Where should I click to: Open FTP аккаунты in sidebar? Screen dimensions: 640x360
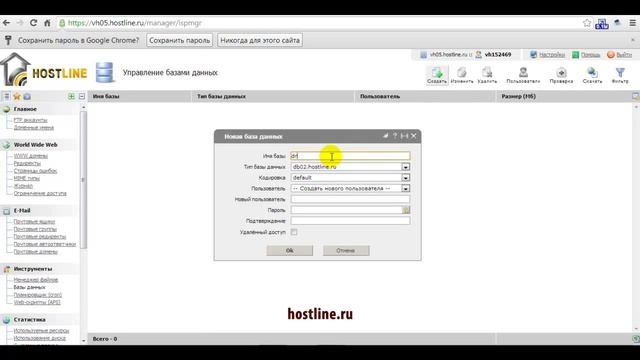tap(31, 120)
